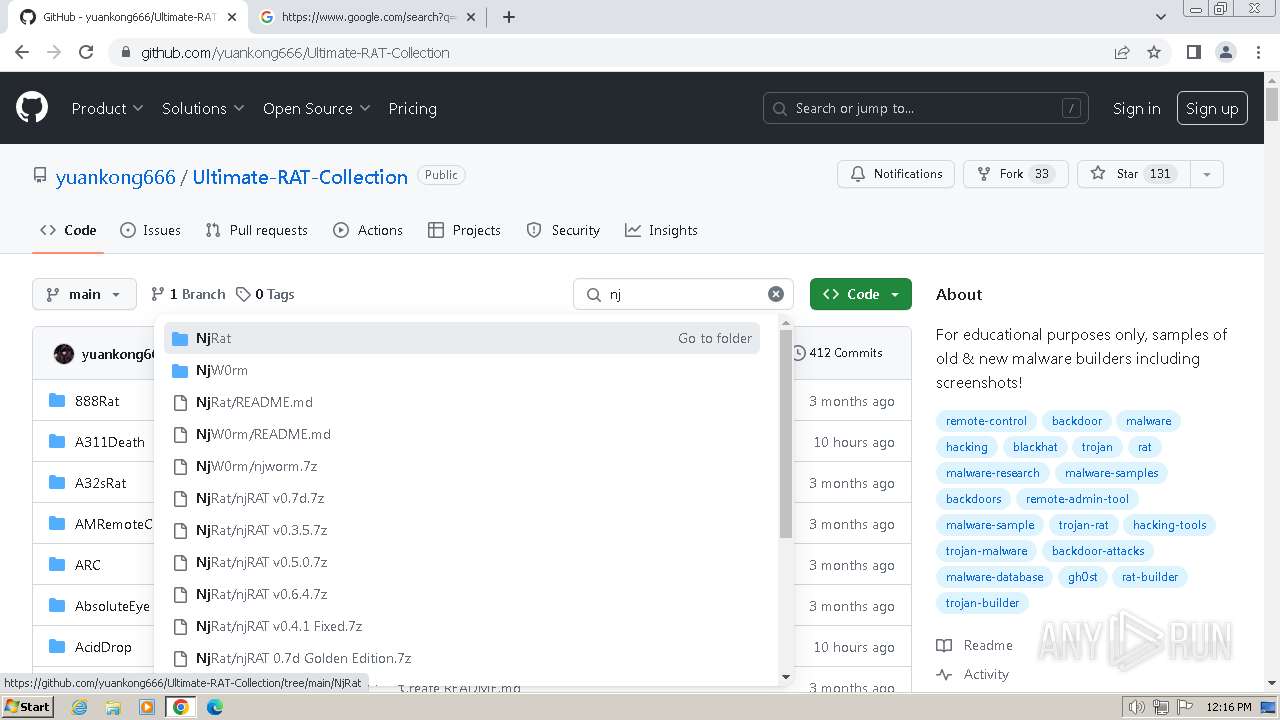1280x720 pixels.
Task: Open 0 Tags link
Action: (x=265, y=294)
